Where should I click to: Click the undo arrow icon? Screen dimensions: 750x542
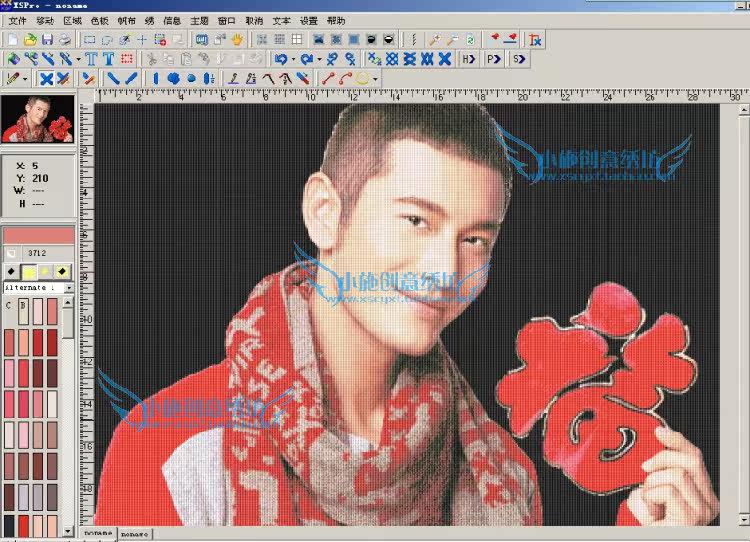280,59
